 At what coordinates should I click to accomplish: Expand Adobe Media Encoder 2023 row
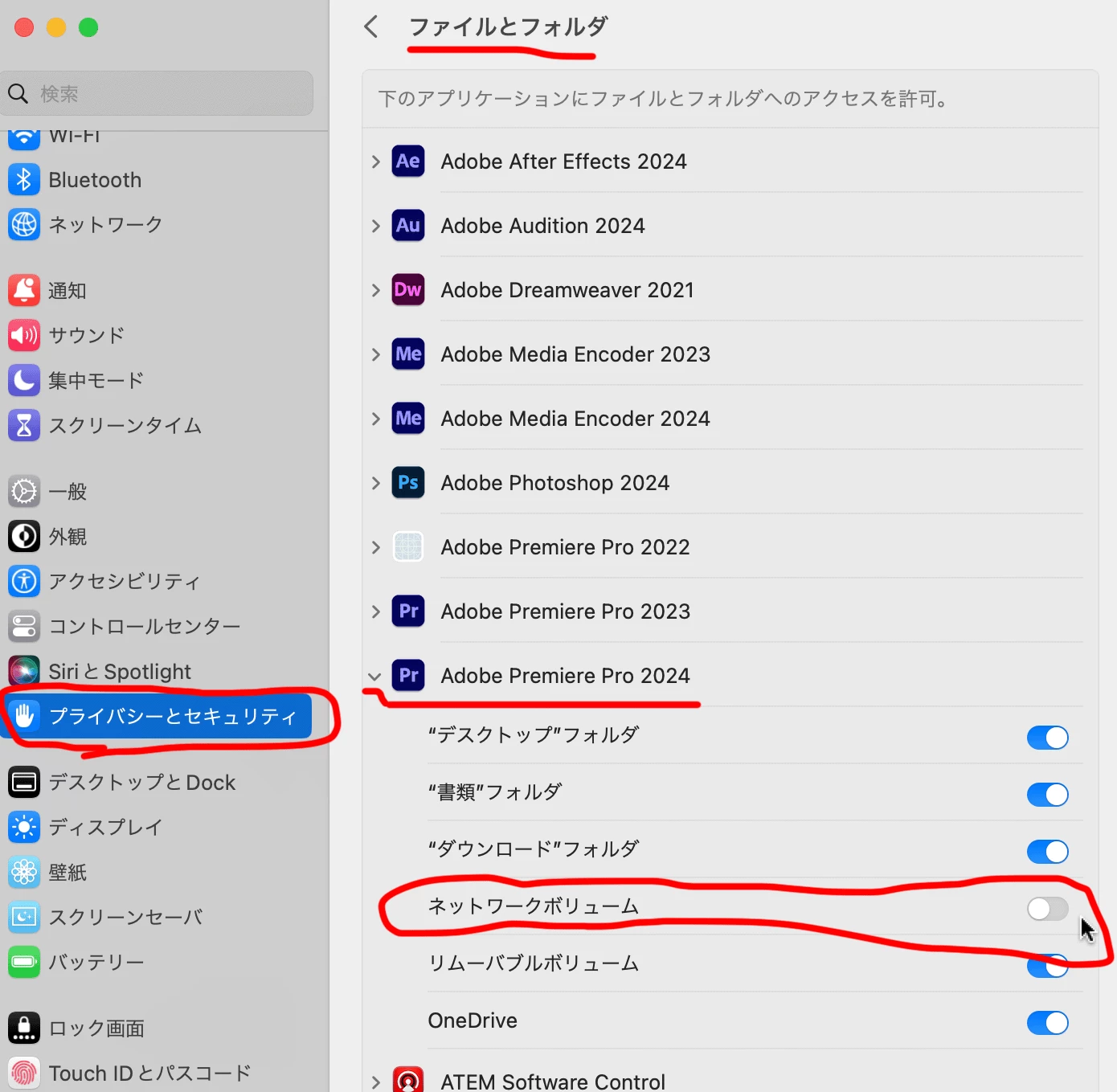(x=375, y=354)
